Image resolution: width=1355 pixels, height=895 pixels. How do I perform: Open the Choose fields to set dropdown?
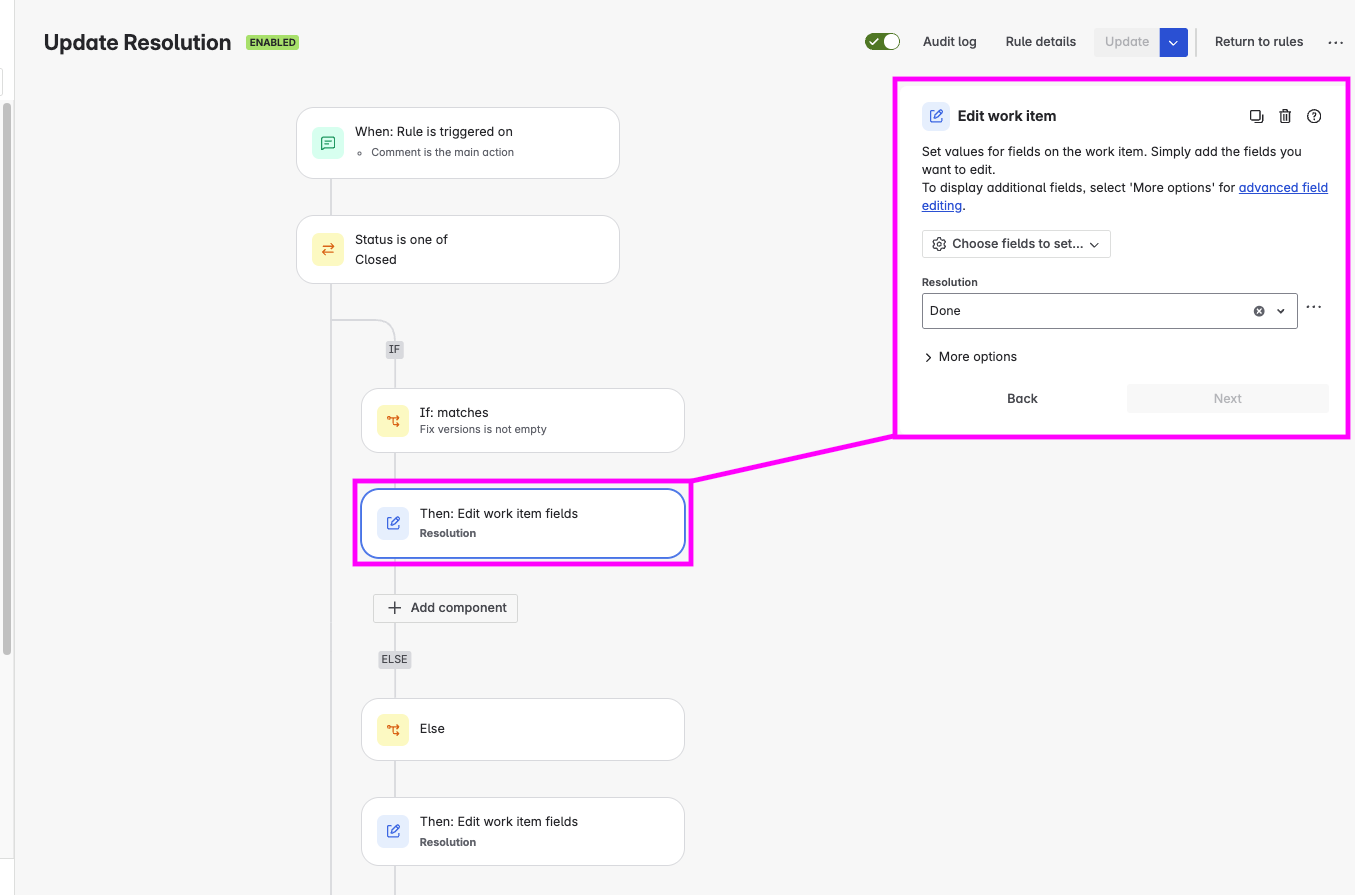(1016, 244)
